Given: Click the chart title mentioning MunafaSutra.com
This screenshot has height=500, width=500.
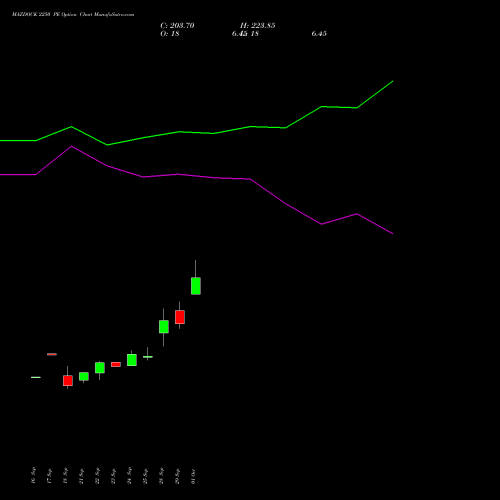Looking at the screenshot, I should point(73,15).
